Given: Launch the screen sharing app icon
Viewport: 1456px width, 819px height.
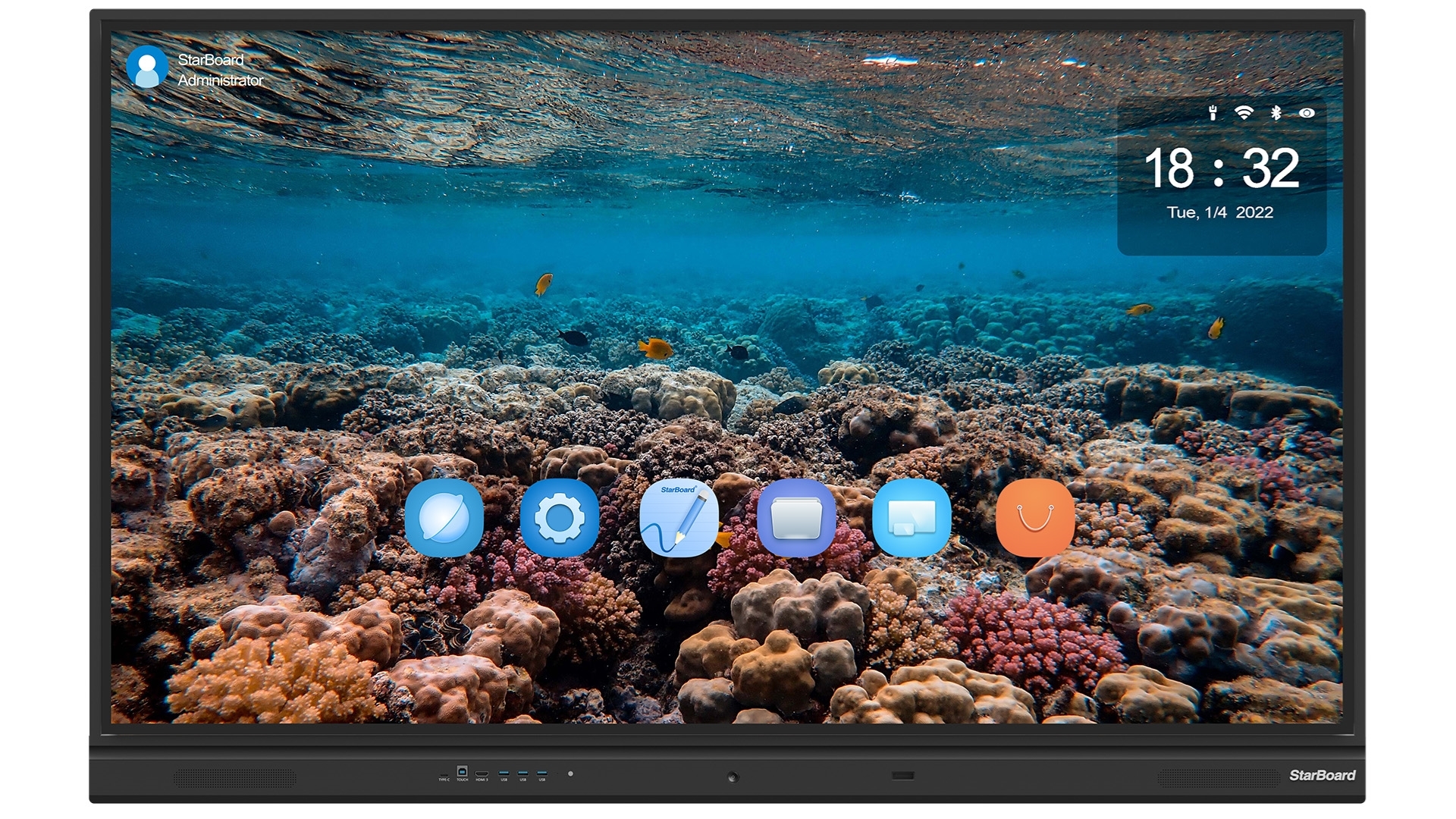Looking at the screenshot, I should tap(912, 518).
